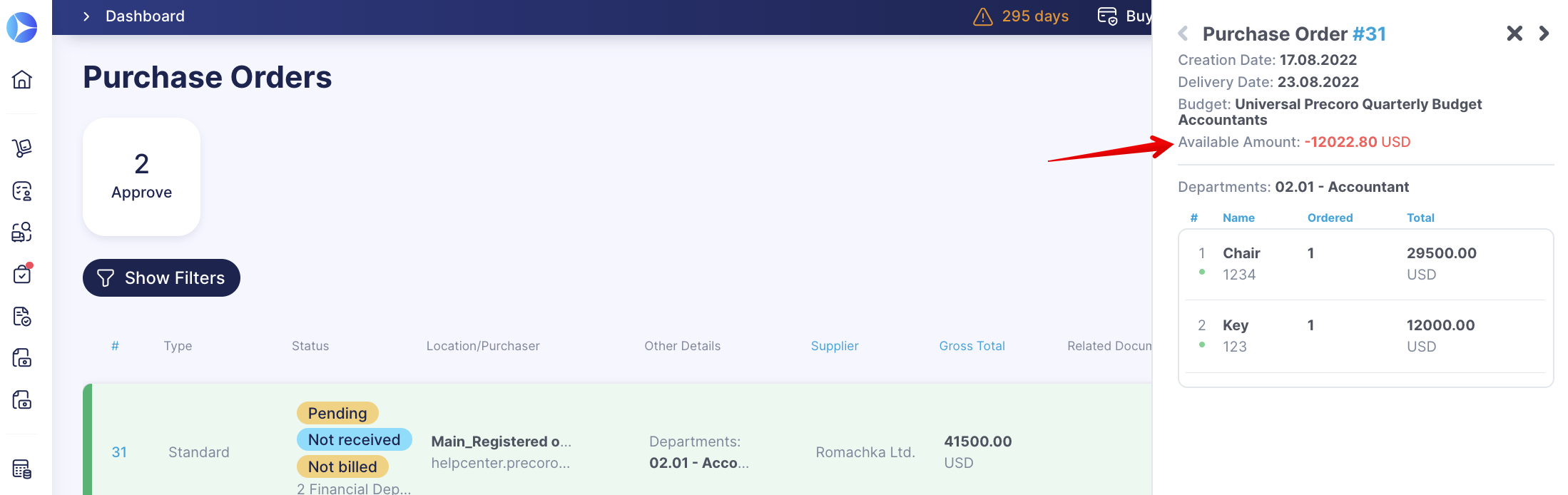Sort by Supplier column header

click(x=835, y=346)
